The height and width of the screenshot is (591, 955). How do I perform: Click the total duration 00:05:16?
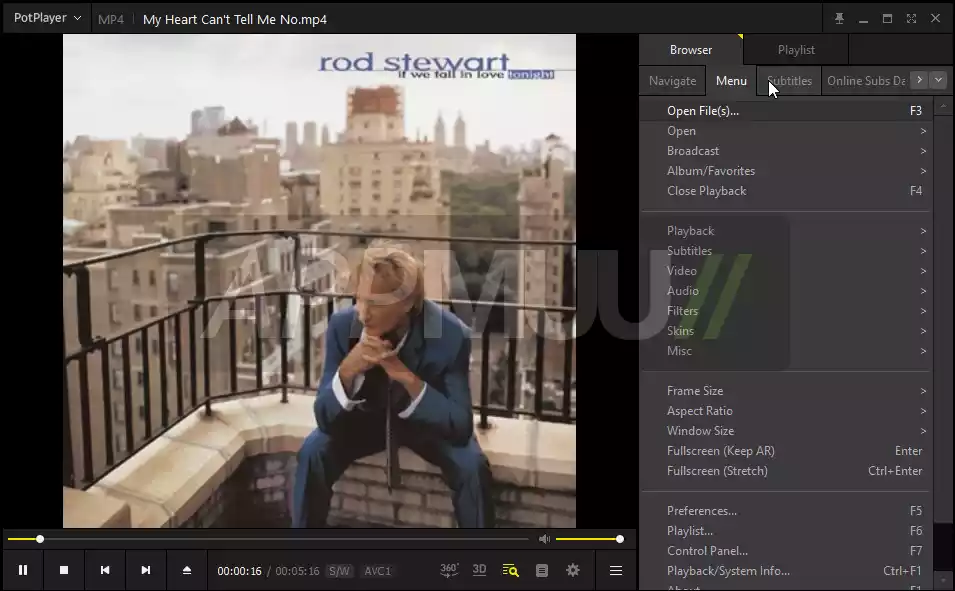[297, 571]
